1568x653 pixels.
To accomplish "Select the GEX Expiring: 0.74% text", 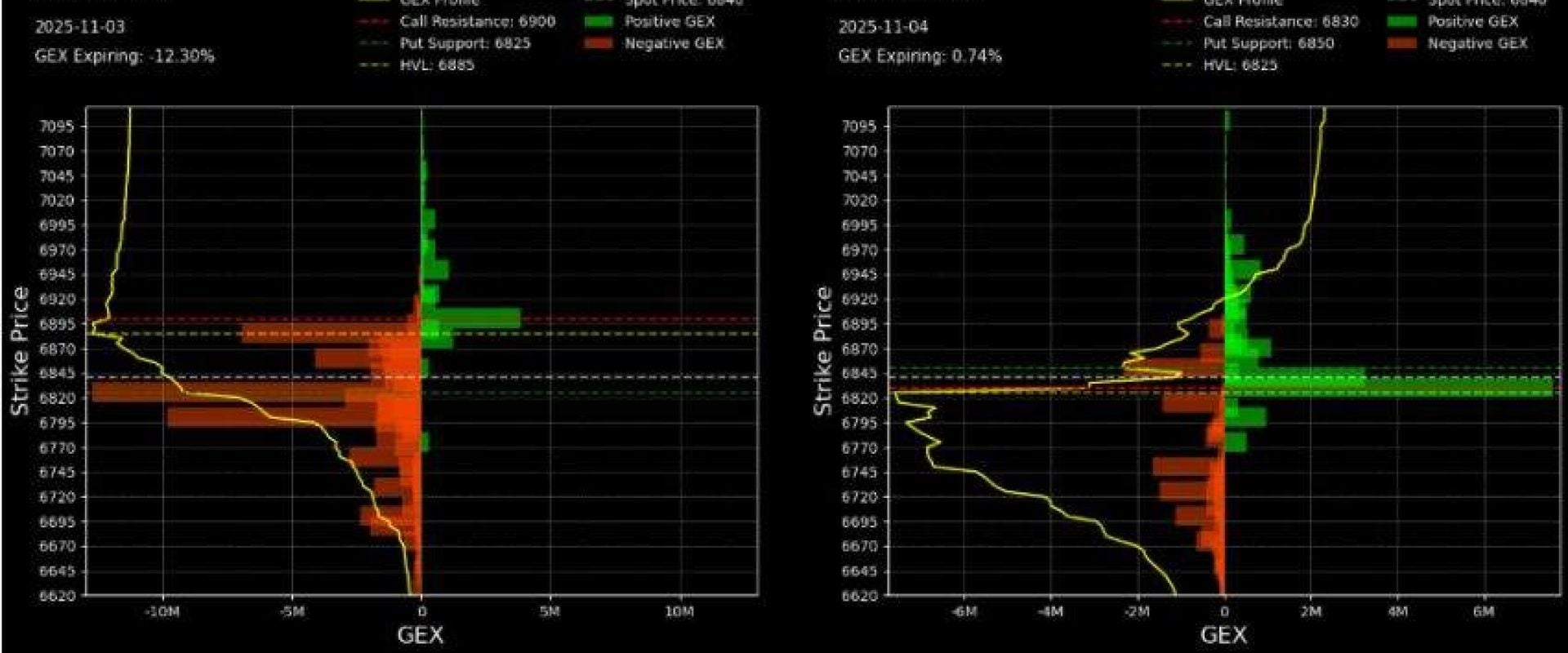I will point(920,56).
